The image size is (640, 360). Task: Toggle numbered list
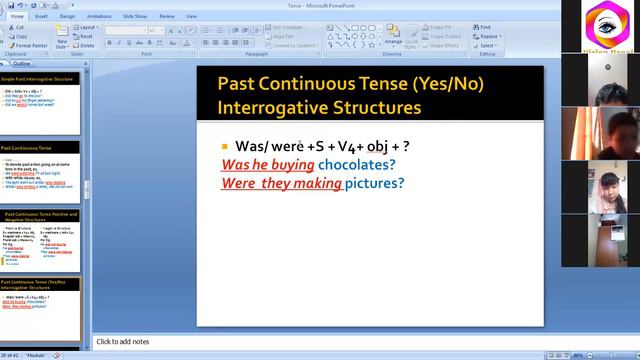pos(221,31)
